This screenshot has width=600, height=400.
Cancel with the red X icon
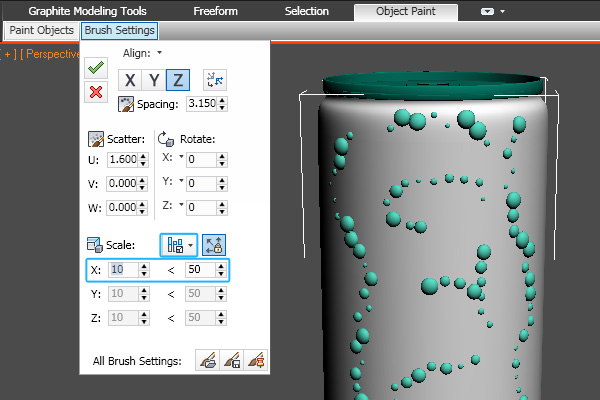(x=96, y=92)
